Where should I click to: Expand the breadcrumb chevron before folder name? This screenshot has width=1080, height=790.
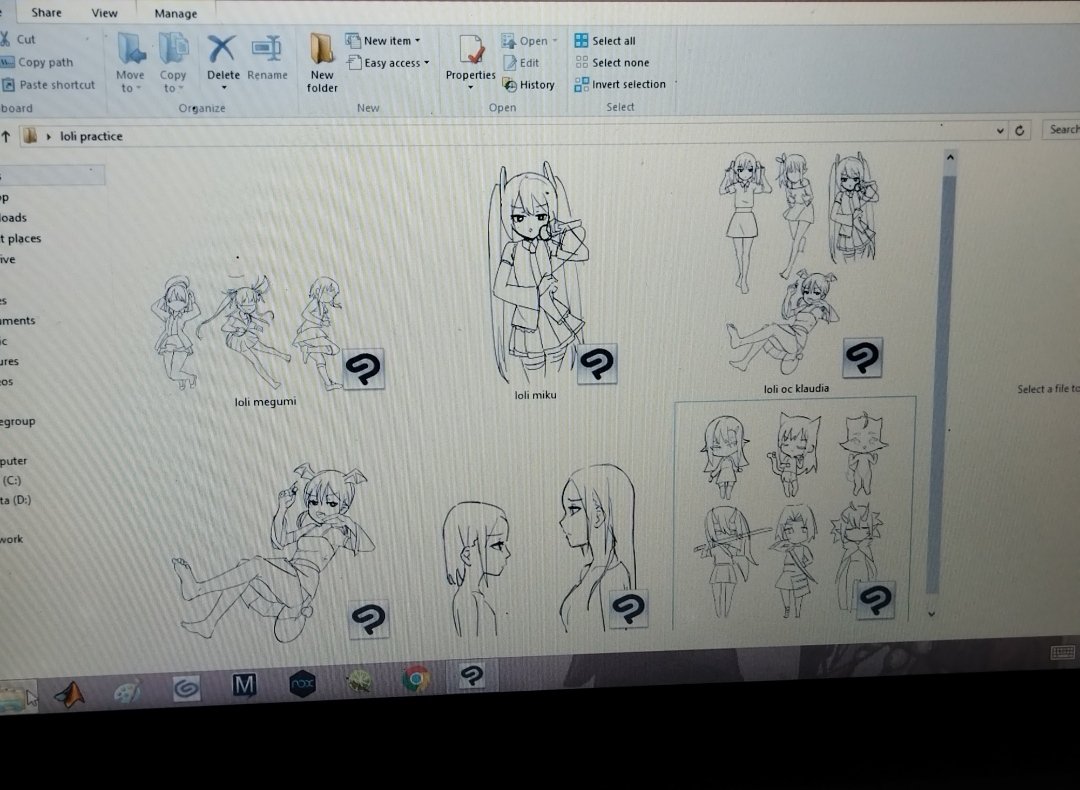(x=48, y=136)
